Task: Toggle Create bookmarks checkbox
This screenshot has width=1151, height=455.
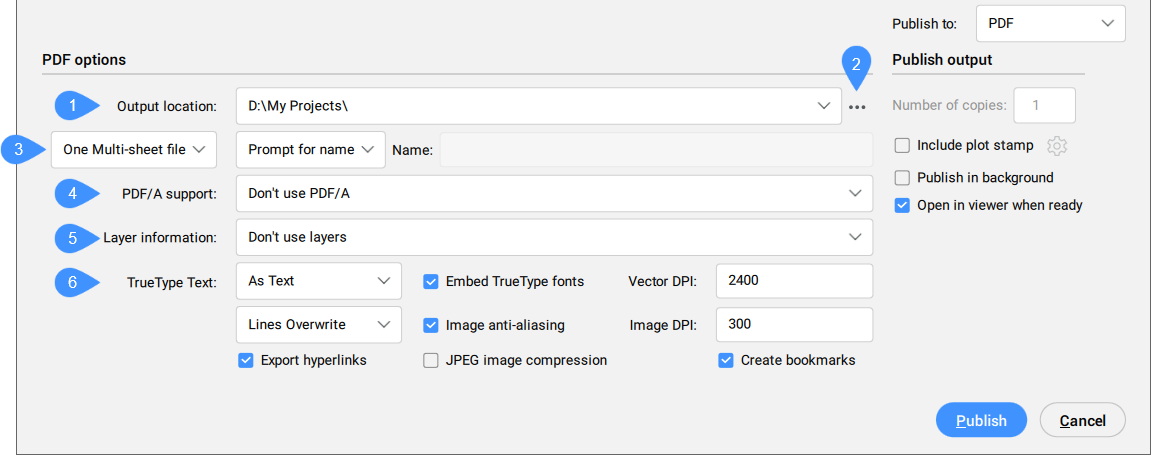Action: 726,360
